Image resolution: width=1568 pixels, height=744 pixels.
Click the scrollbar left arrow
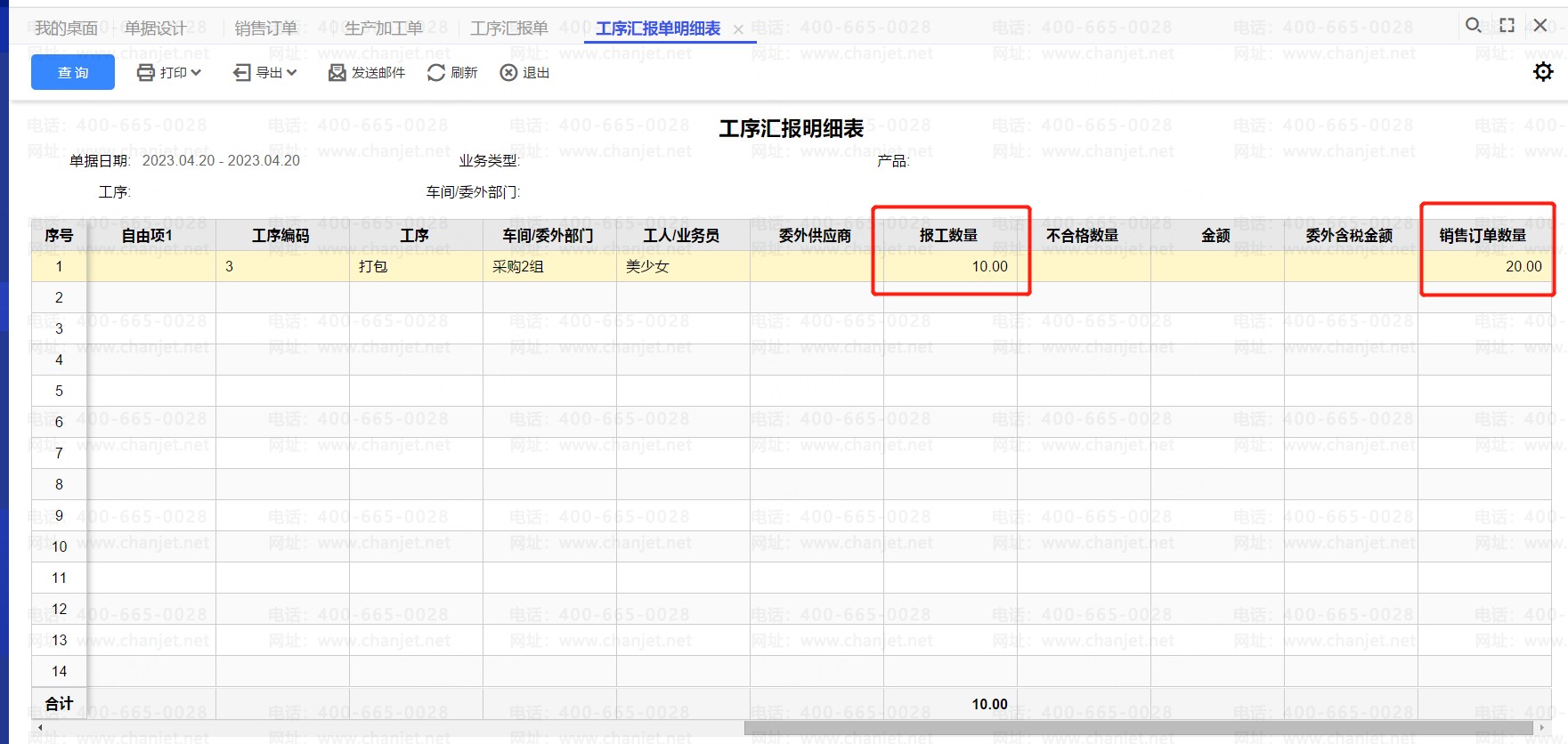click(39, 729)
